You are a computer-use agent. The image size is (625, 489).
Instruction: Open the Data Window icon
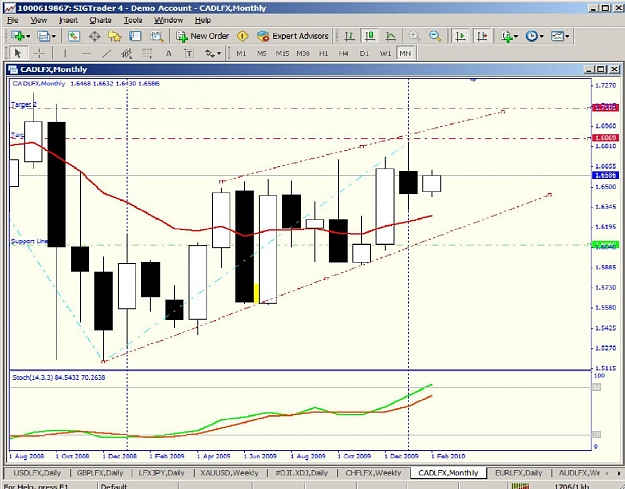coord(94,36)
